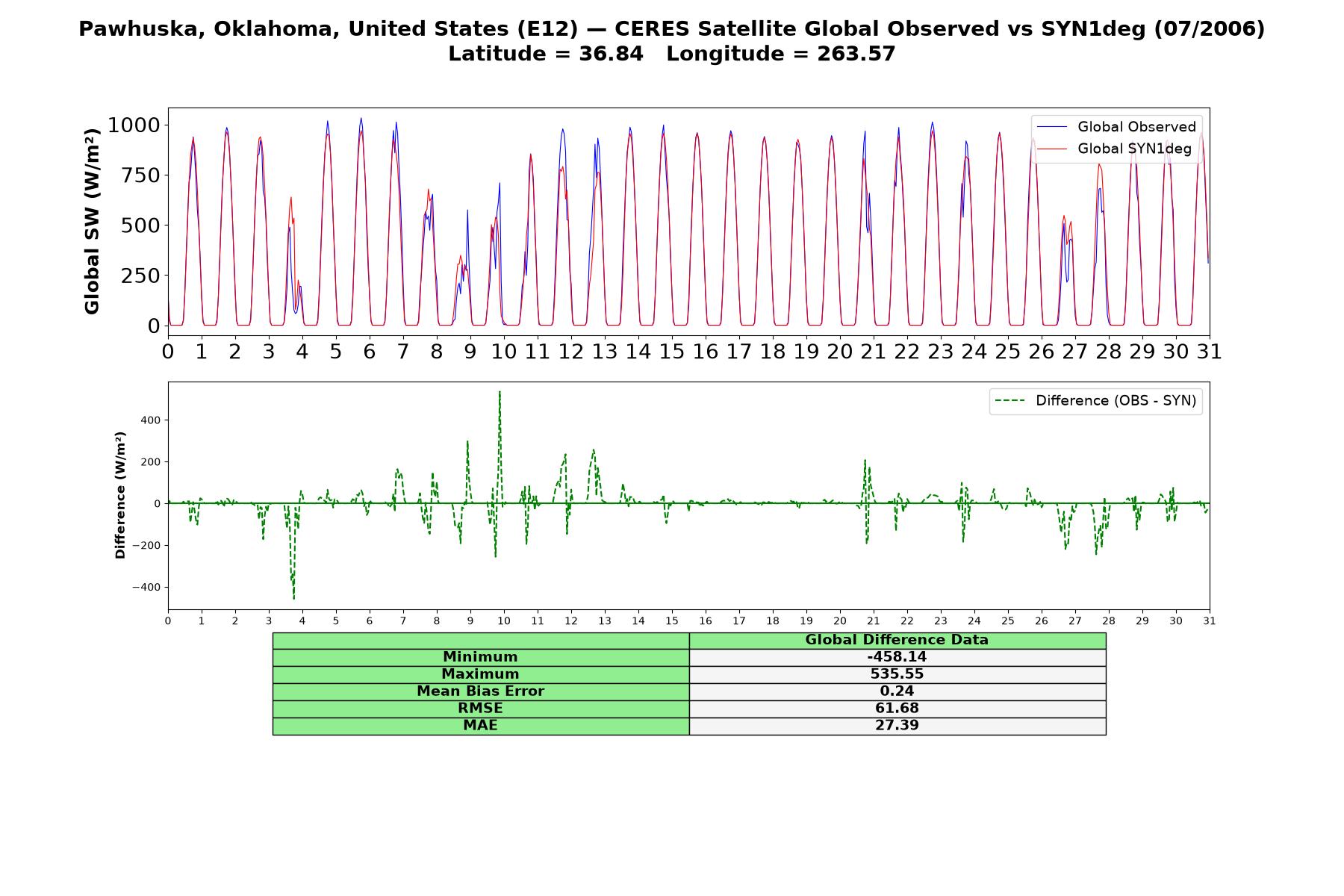
Task: Click the Latitude and Longitude subtitle line
Action: click(671, 54)
